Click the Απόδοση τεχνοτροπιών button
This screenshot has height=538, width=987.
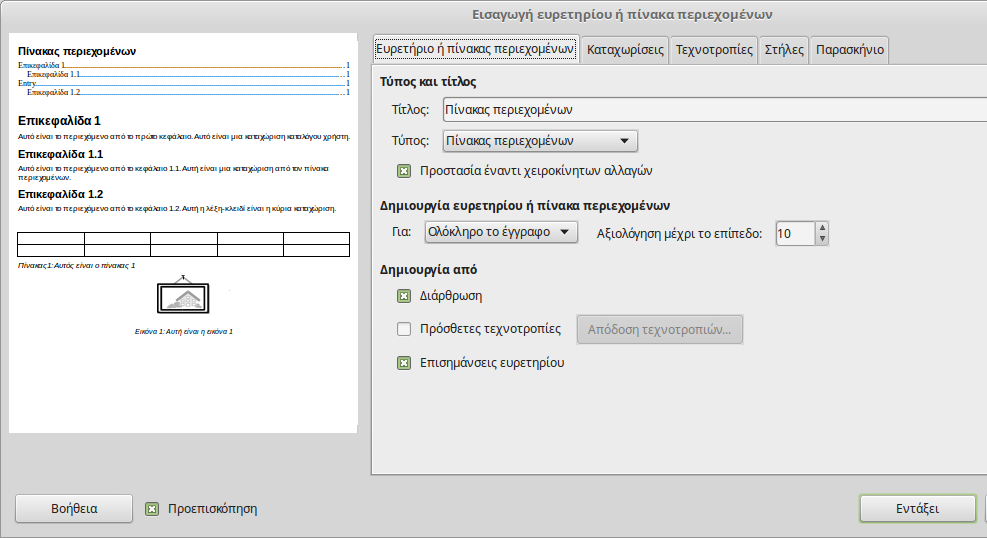(x=660, y=329)
